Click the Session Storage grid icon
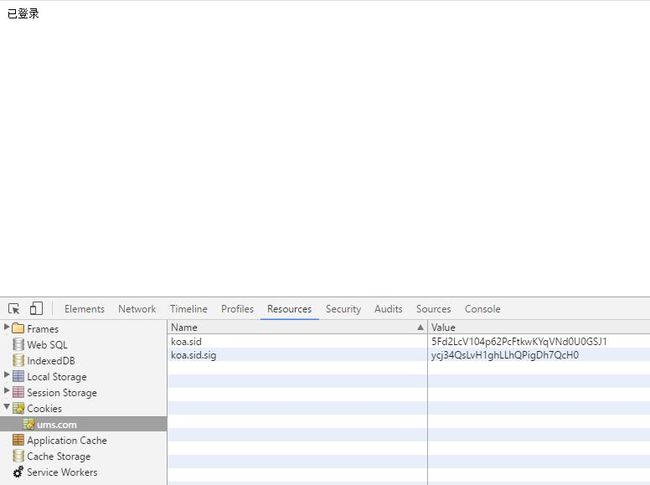This screenshot has width=650, height=485. (18, 392)
